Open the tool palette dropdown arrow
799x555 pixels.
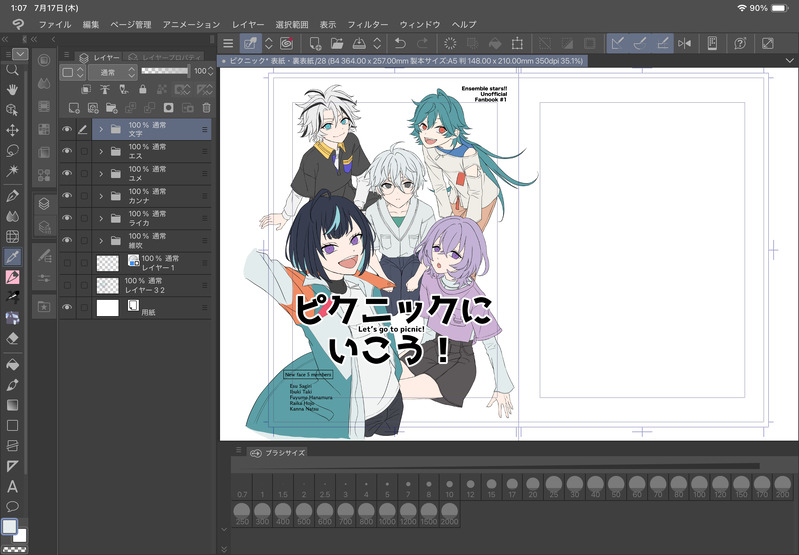click(20, 54)
